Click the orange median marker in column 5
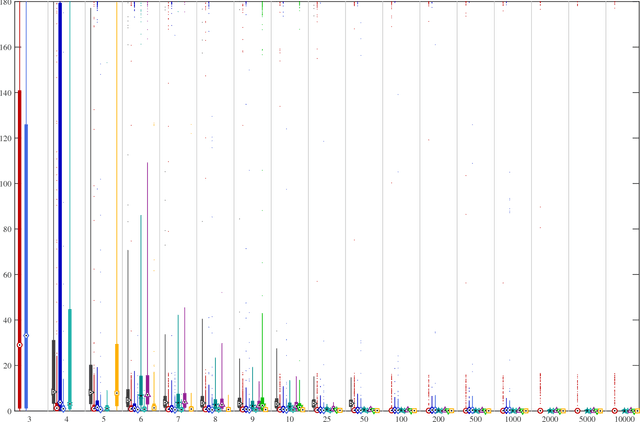The image size is (640, 422). tap(117, 393)
